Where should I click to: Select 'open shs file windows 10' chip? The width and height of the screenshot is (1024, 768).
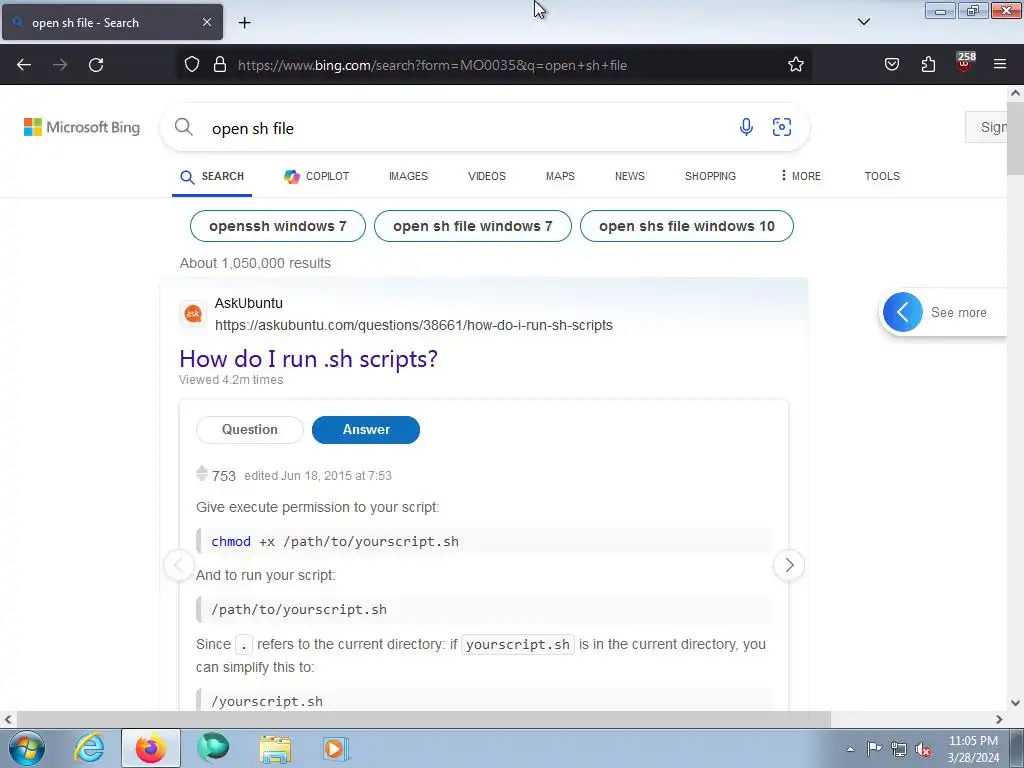[x=686, y=226]
